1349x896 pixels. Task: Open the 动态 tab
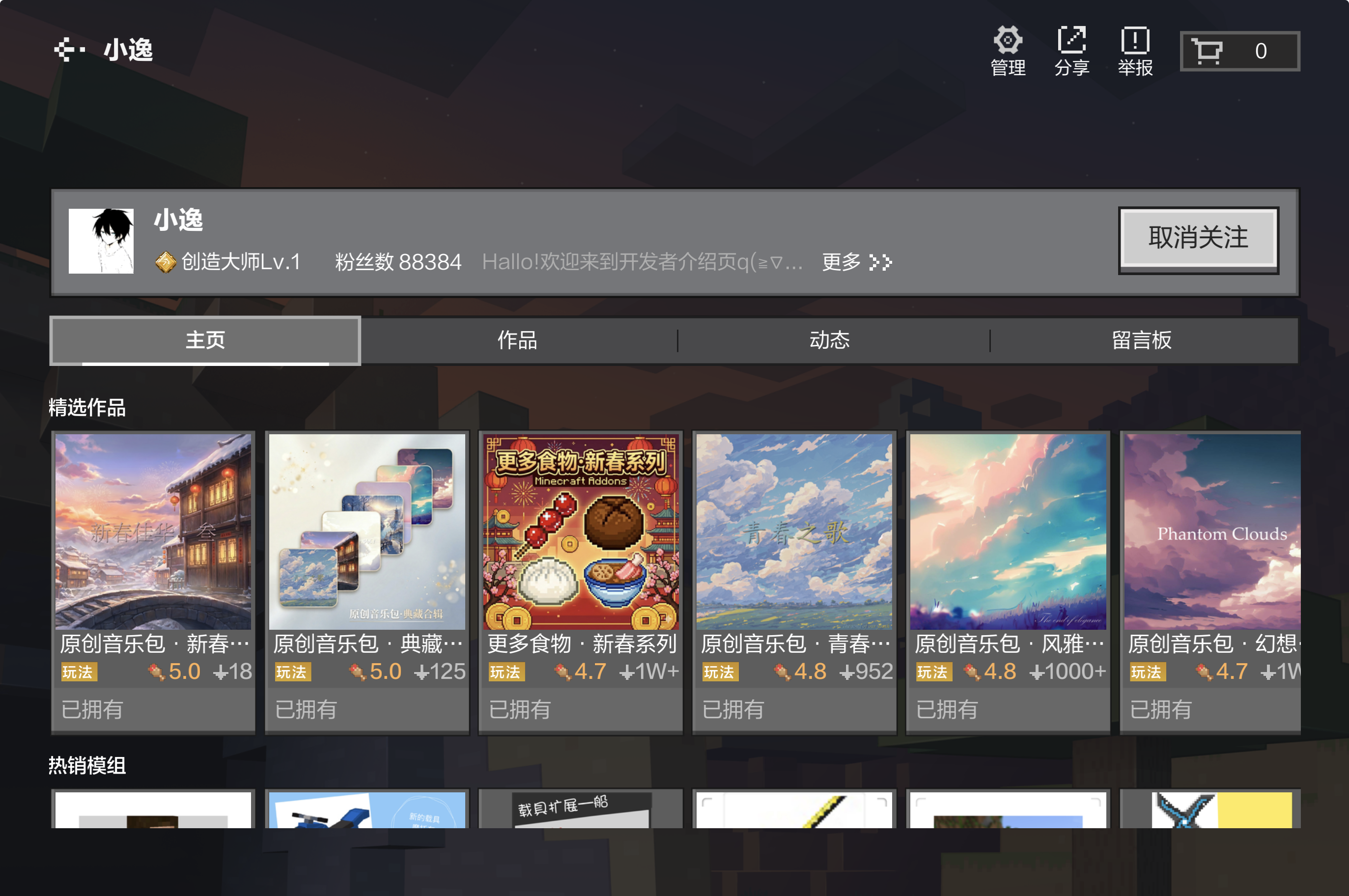click(829, 340)
